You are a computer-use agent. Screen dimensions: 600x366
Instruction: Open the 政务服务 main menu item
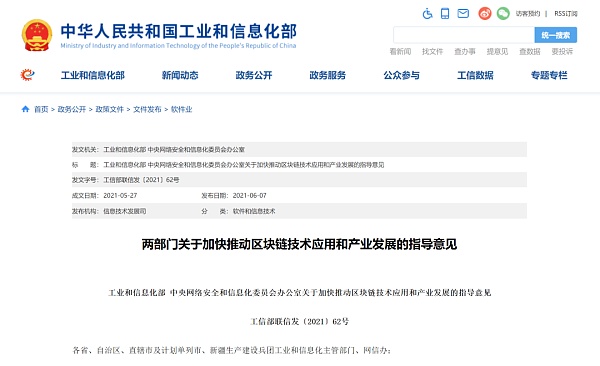[328, 75]
